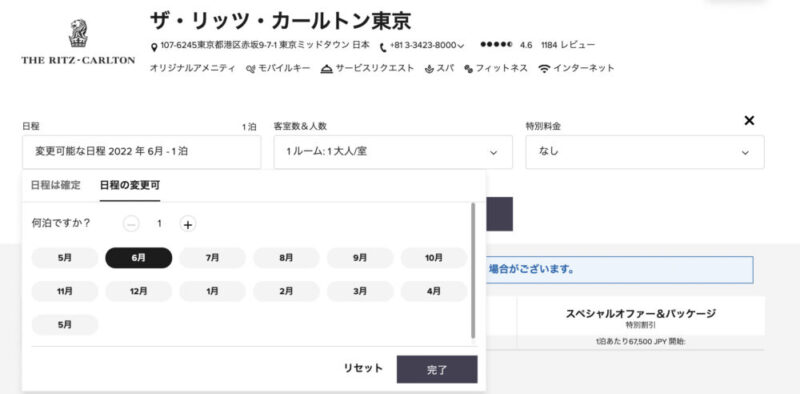Open the rooms and guests dropdown
This screenshot has width=800, height=394.
click(x=393, y=152)
